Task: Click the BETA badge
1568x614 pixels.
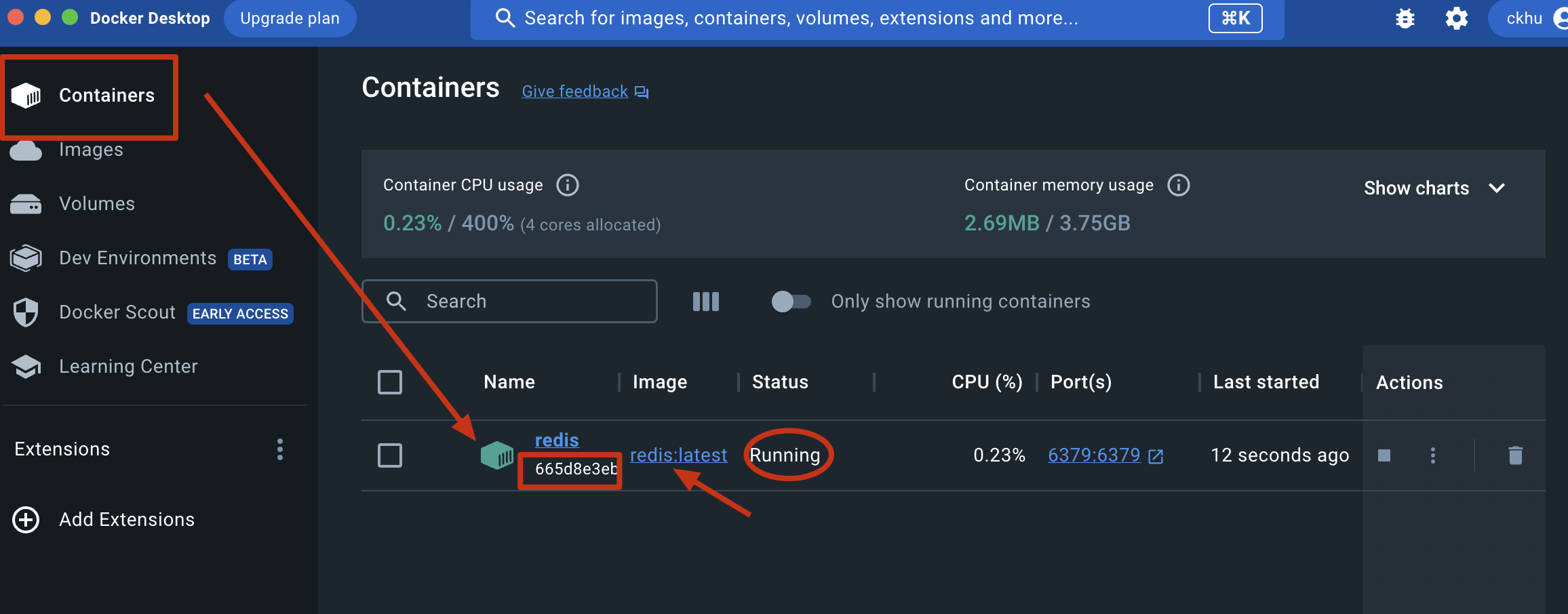Action: [x=250, y=260]
